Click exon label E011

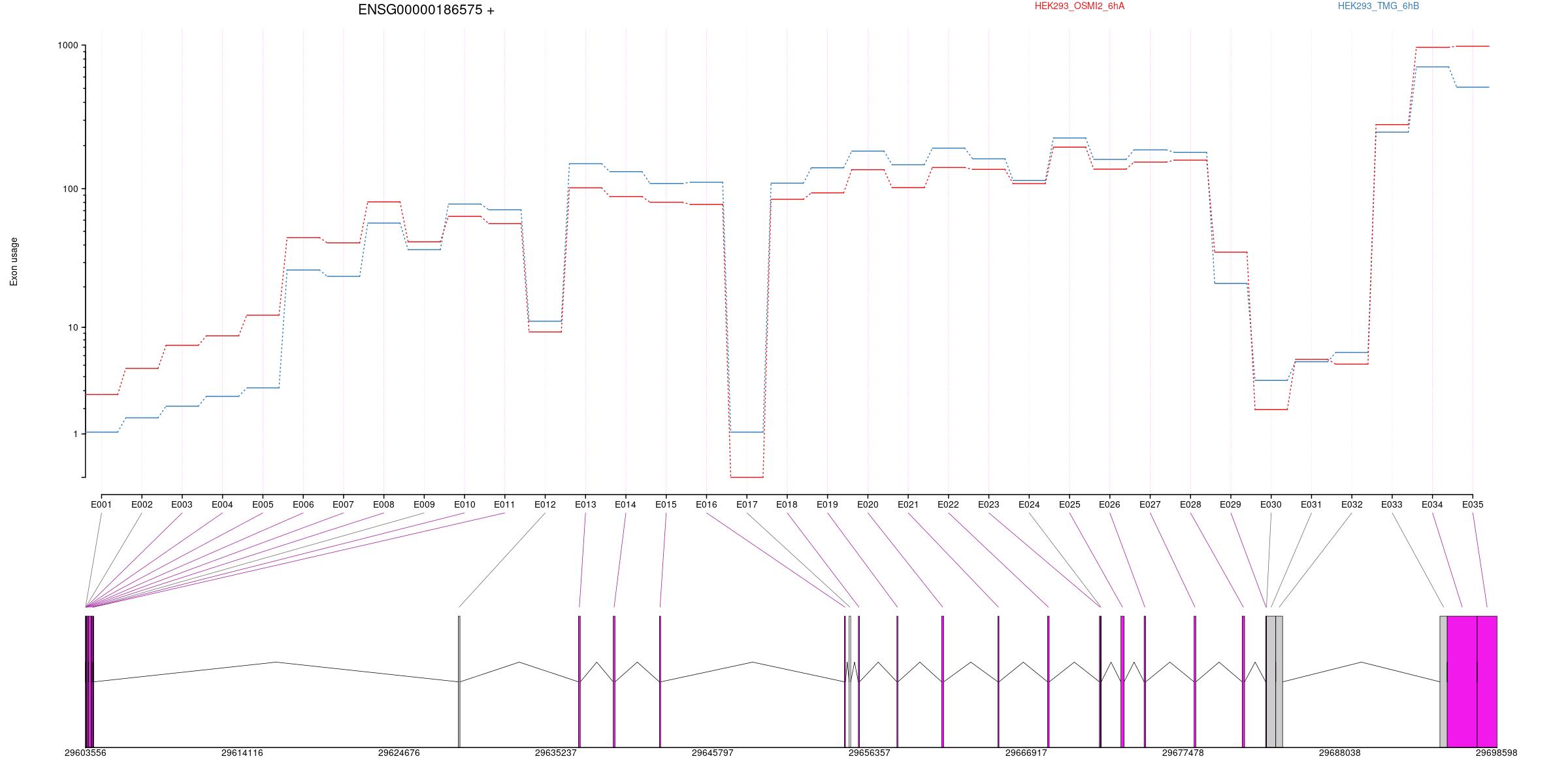504,504
